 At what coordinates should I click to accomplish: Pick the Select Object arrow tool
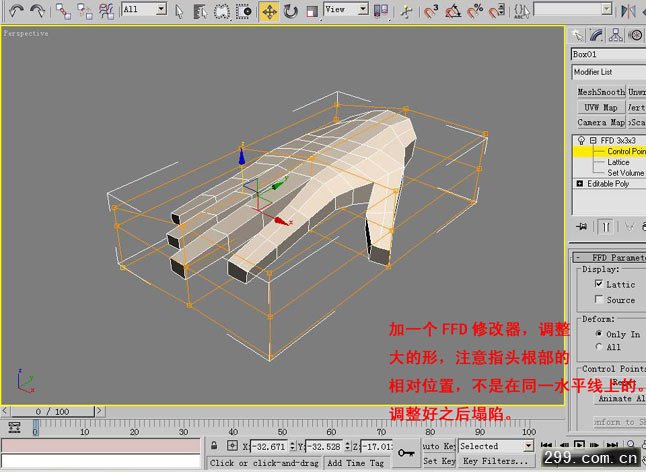(x=179, y=12)
